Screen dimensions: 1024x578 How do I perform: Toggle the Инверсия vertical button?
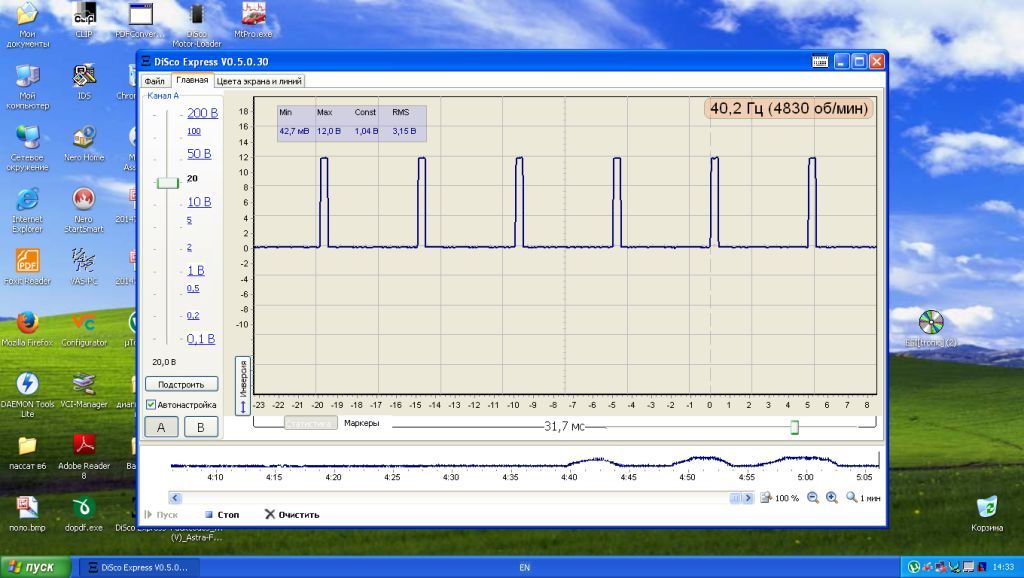pos(243,386)
